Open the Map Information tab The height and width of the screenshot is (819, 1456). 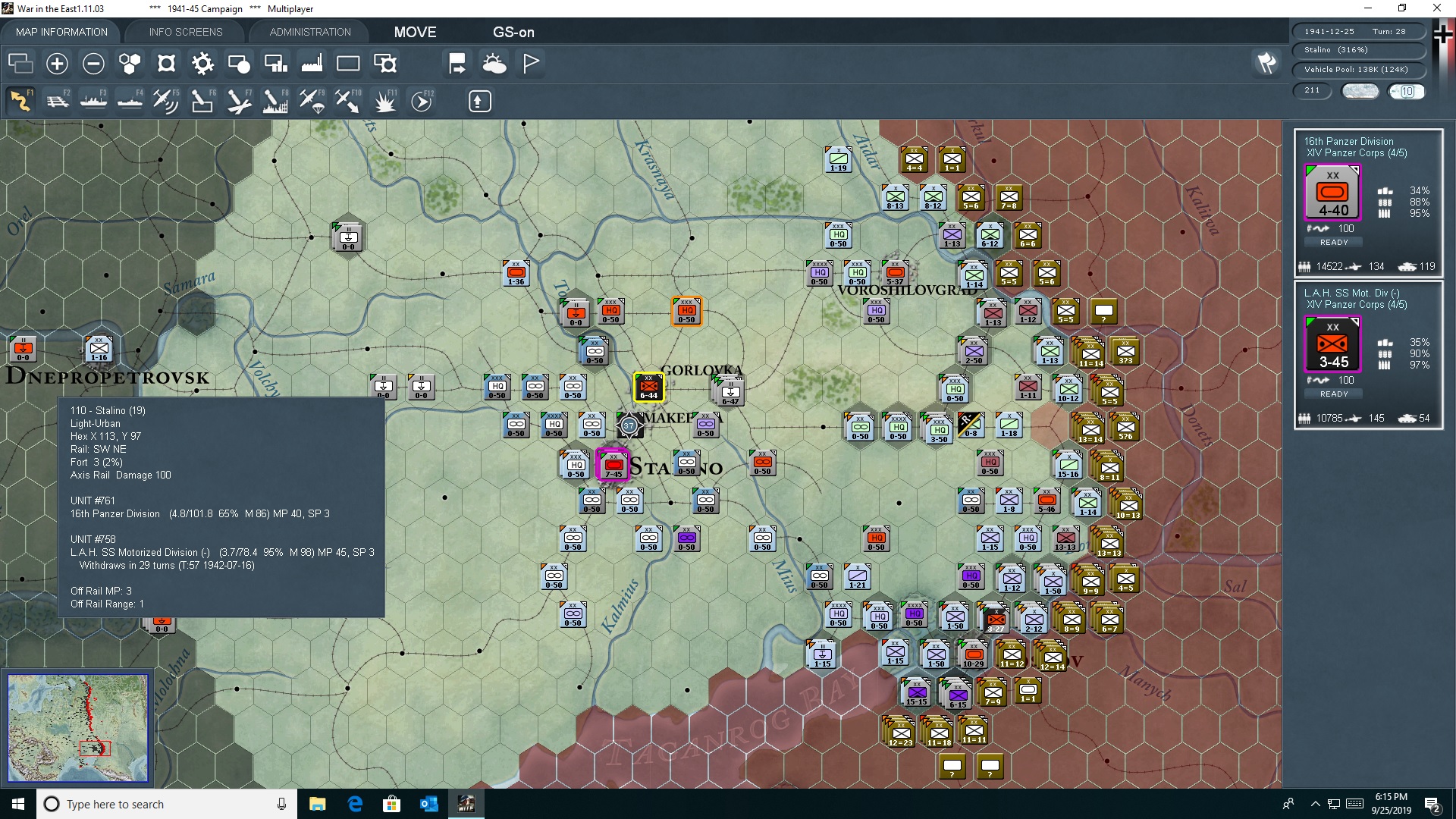coord(61,32)
